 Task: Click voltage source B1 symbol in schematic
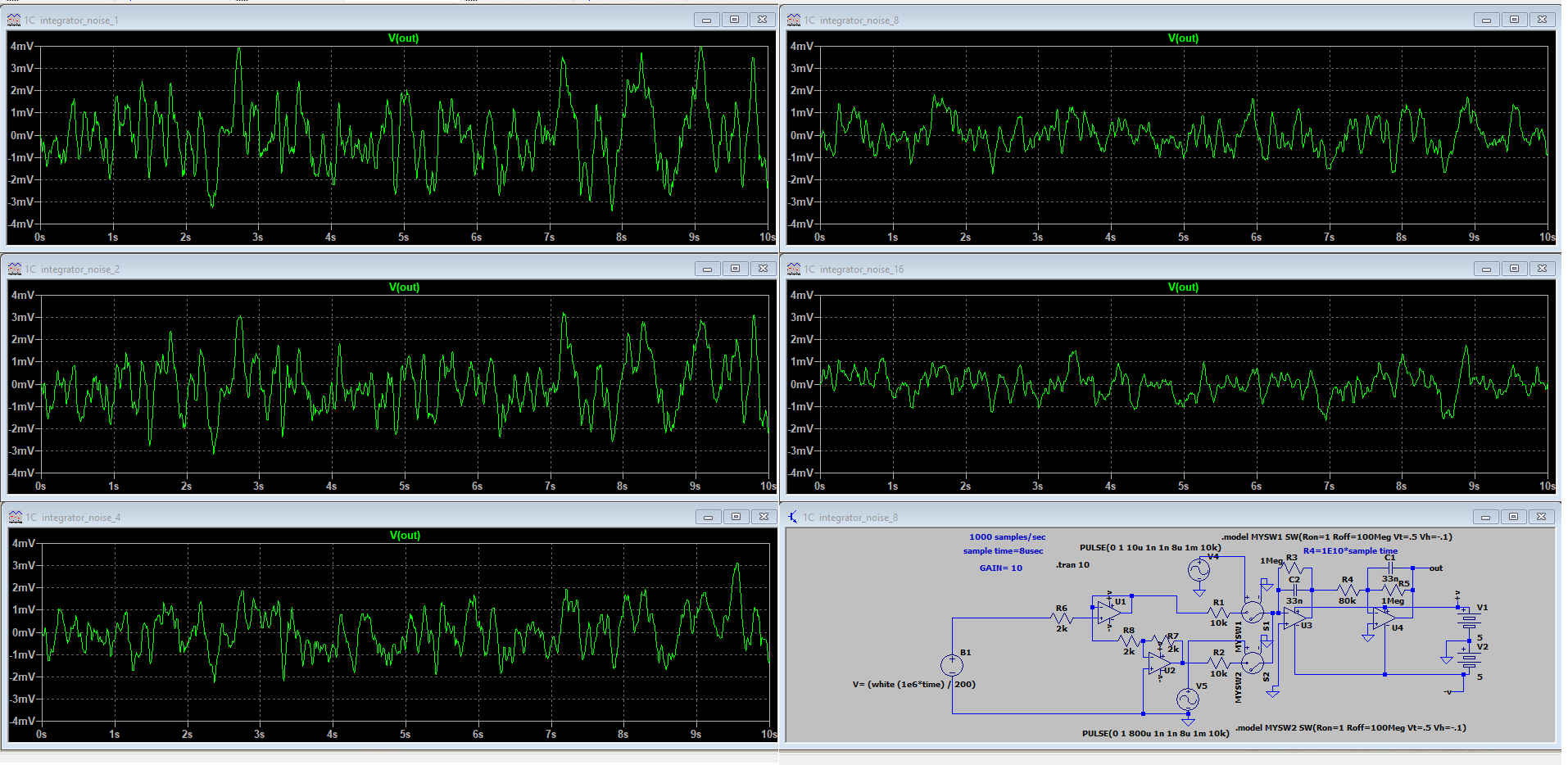coord(951,665)
